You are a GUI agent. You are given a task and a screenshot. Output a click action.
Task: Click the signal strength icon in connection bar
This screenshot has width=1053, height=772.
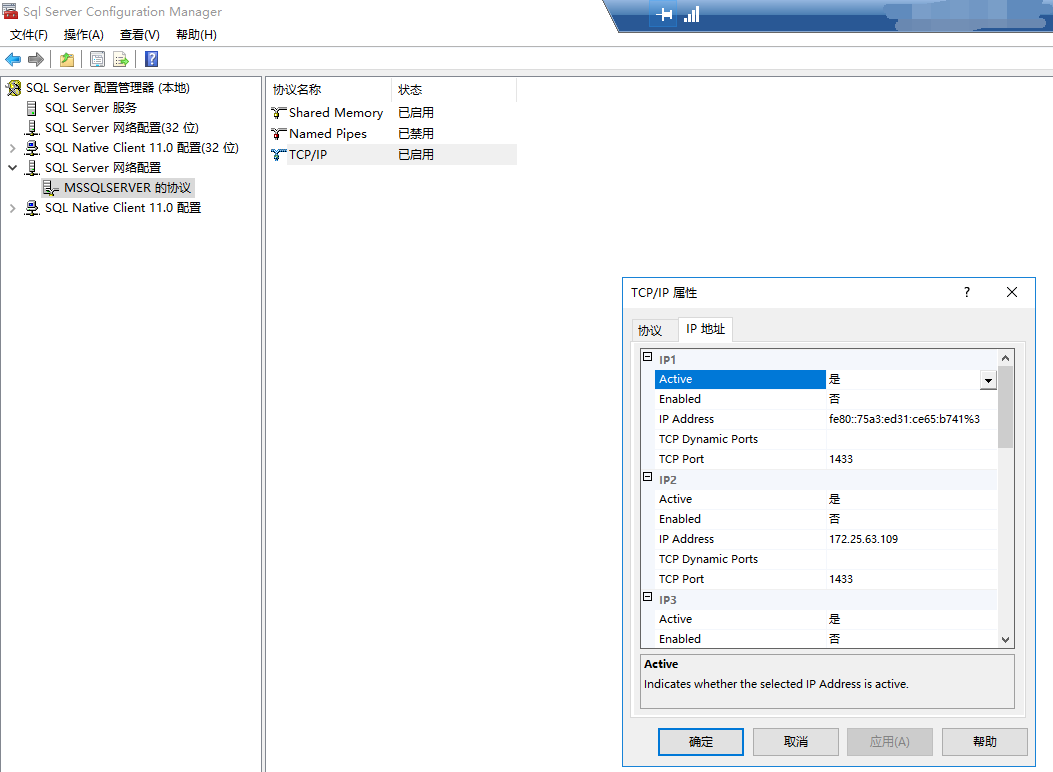(x=691, y=14)
